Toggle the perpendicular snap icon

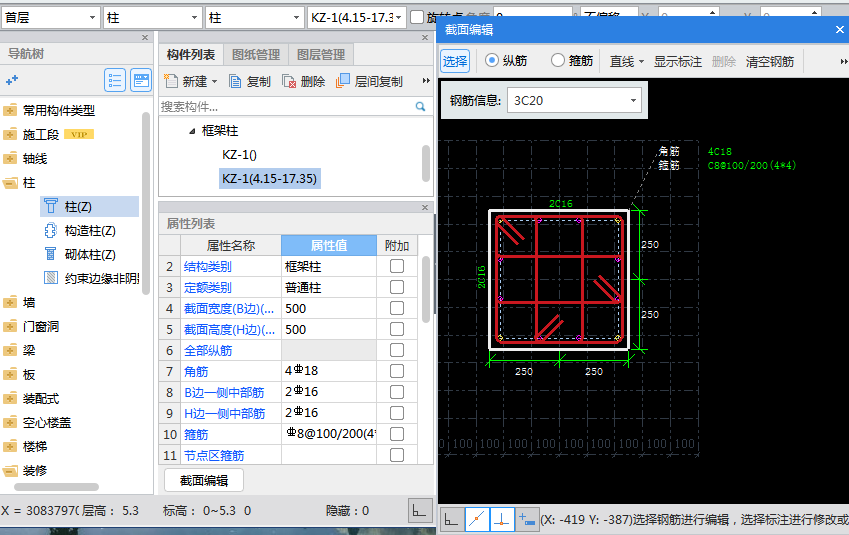502,520
